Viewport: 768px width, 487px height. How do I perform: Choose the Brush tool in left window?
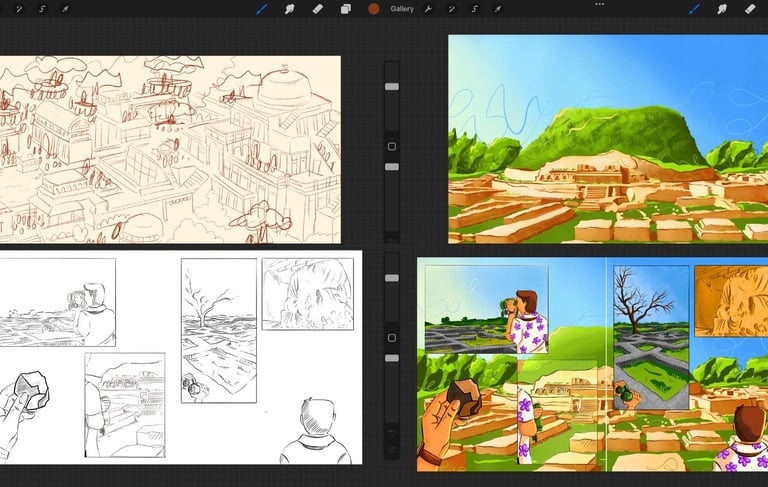point(262,9)
